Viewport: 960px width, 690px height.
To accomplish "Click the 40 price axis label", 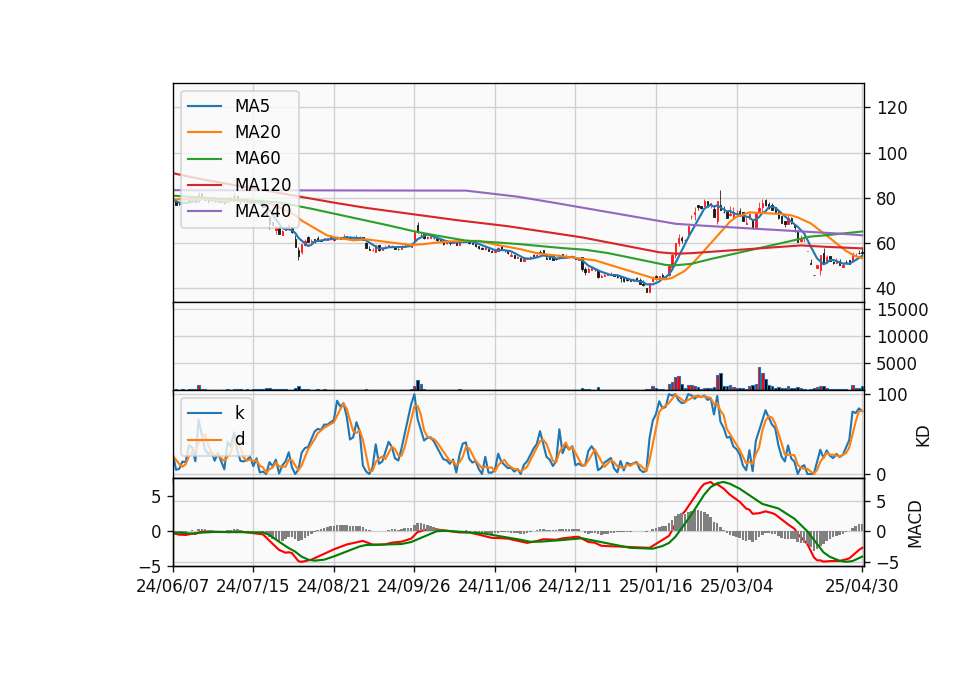I will coord(887,288).
